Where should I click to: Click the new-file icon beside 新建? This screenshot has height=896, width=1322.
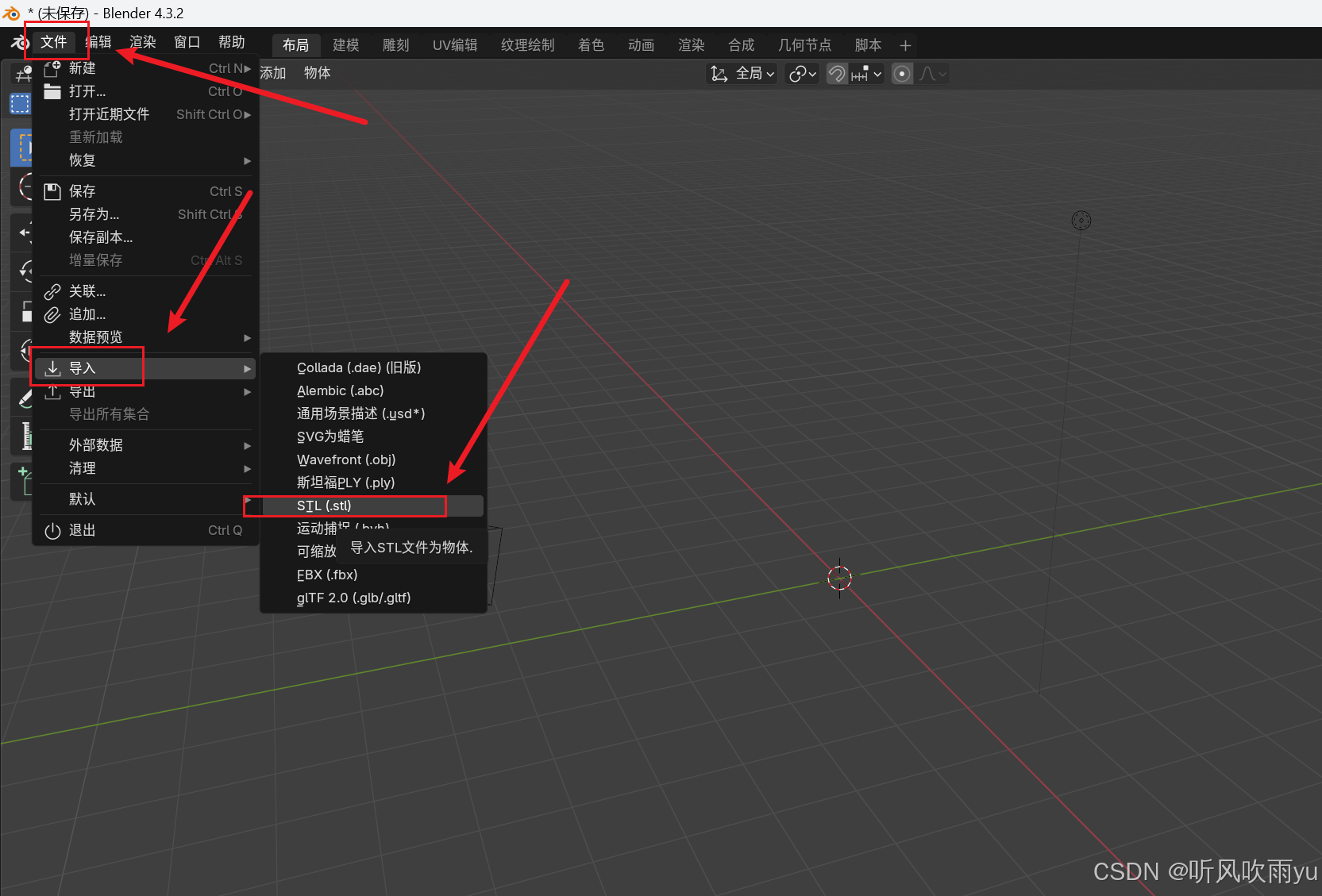tap(52, 68)
